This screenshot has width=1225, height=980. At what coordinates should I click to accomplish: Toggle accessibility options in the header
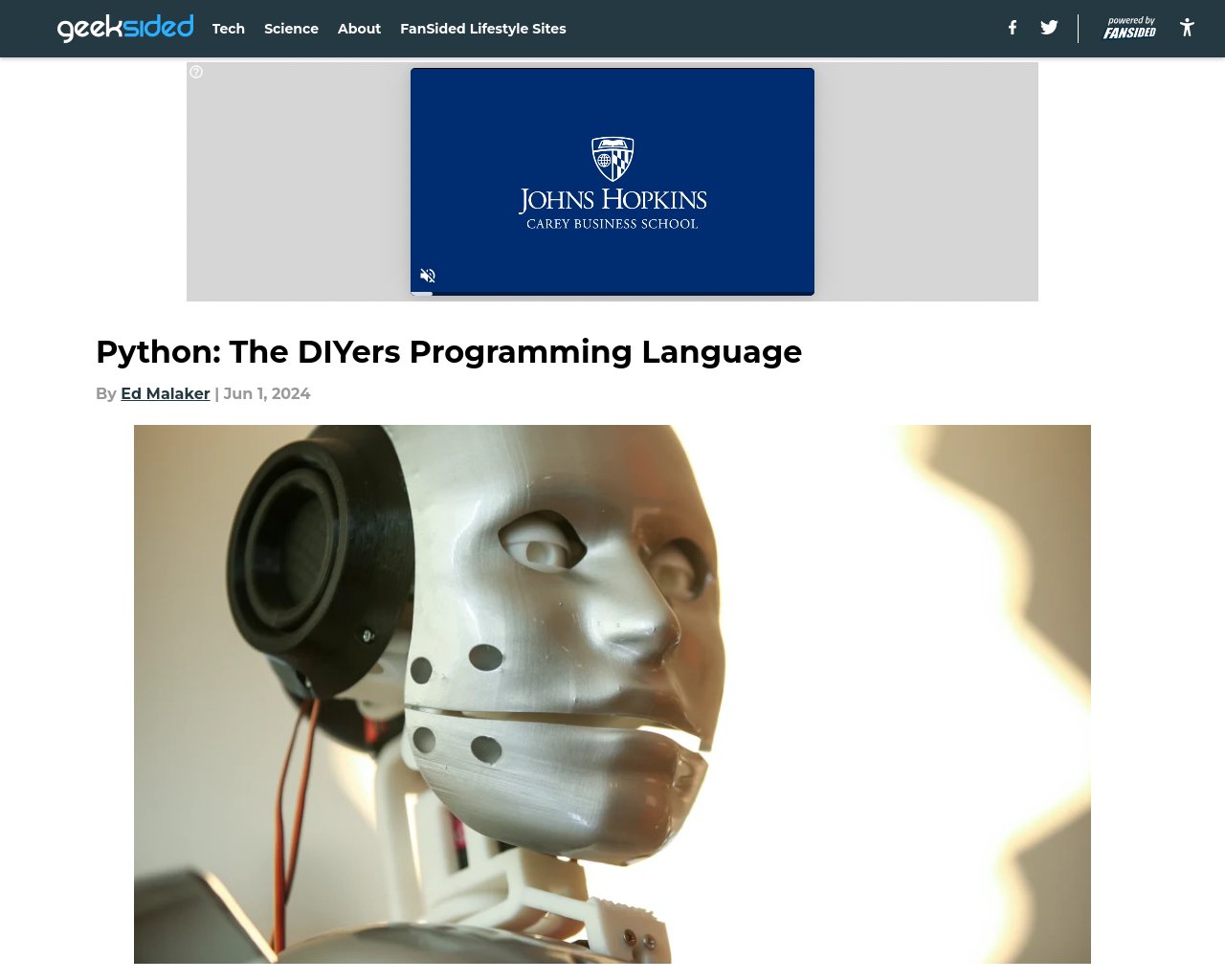[1186, 28]
